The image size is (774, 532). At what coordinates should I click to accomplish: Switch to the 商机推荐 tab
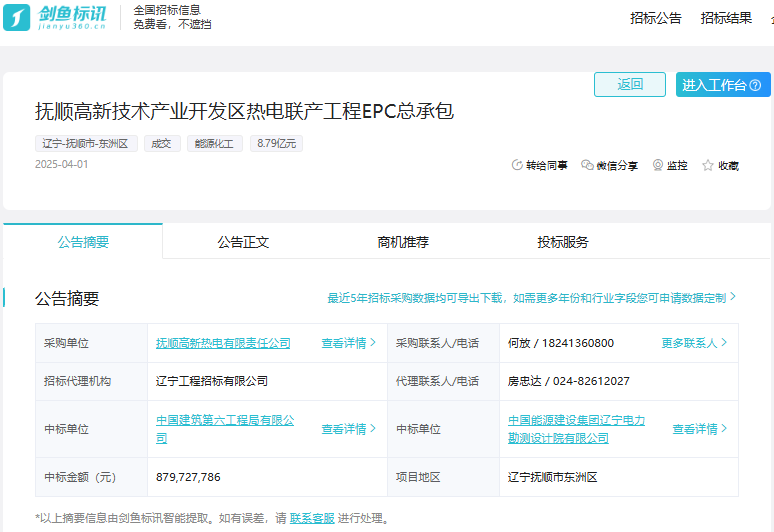click(403, 242)
